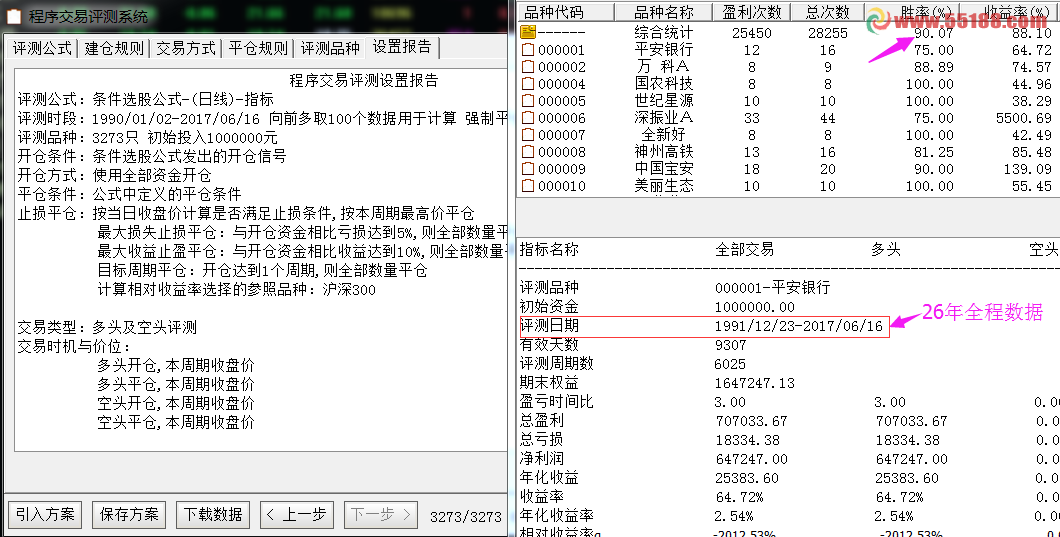The image size is (1060, 537).
Task: Select the 中国宝安 stock name
Action: click(x=664, y=168)
